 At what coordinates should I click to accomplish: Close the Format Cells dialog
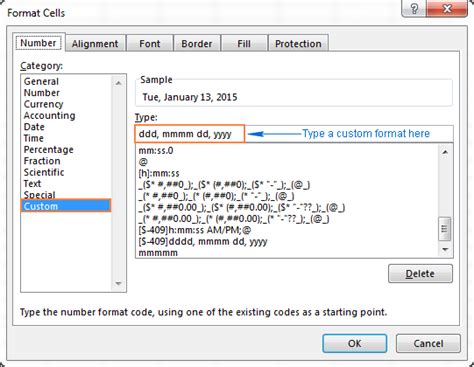[447, 8]
